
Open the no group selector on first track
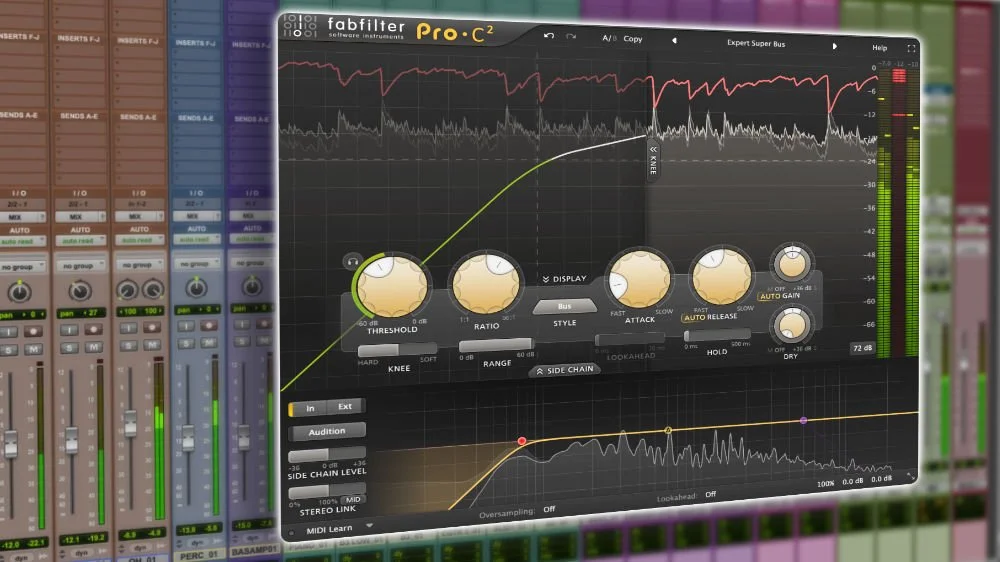[x=23, y=266]
